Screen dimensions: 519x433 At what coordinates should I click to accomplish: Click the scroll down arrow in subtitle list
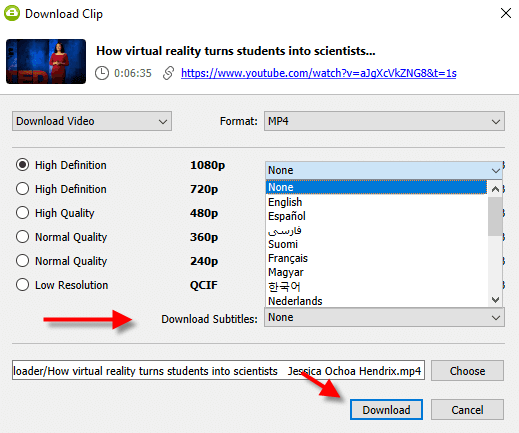click(495, 300)
